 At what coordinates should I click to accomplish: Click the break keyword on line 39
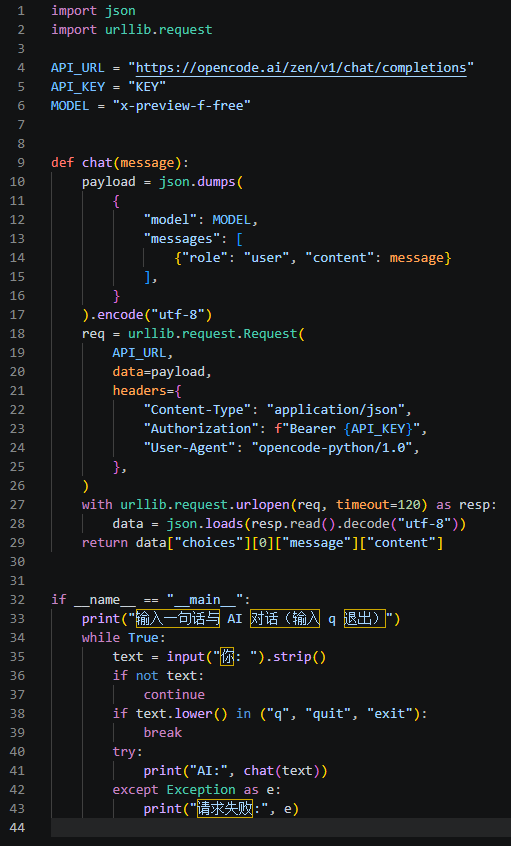coord(162,732)
